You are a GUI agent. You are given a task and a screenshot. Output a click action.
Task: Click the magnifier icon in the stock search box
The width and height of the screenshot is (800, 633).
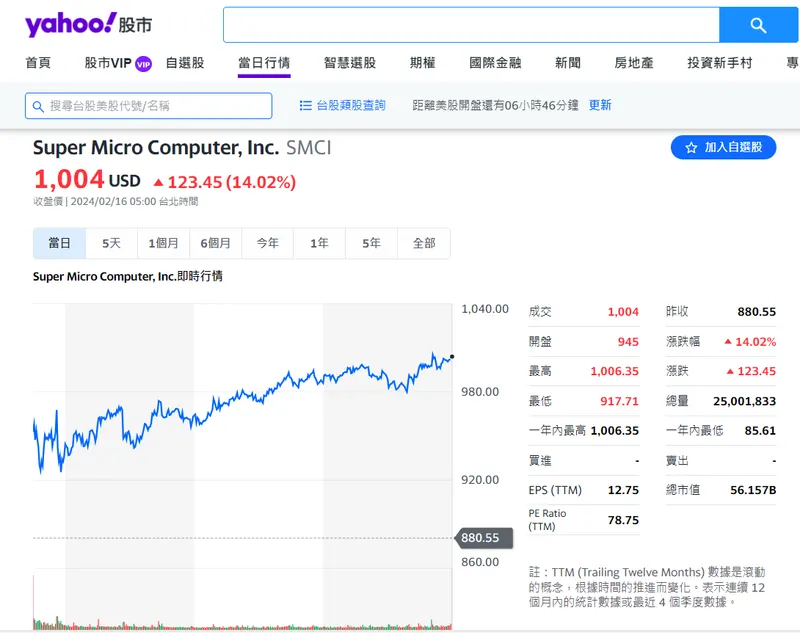coord(38,106)
